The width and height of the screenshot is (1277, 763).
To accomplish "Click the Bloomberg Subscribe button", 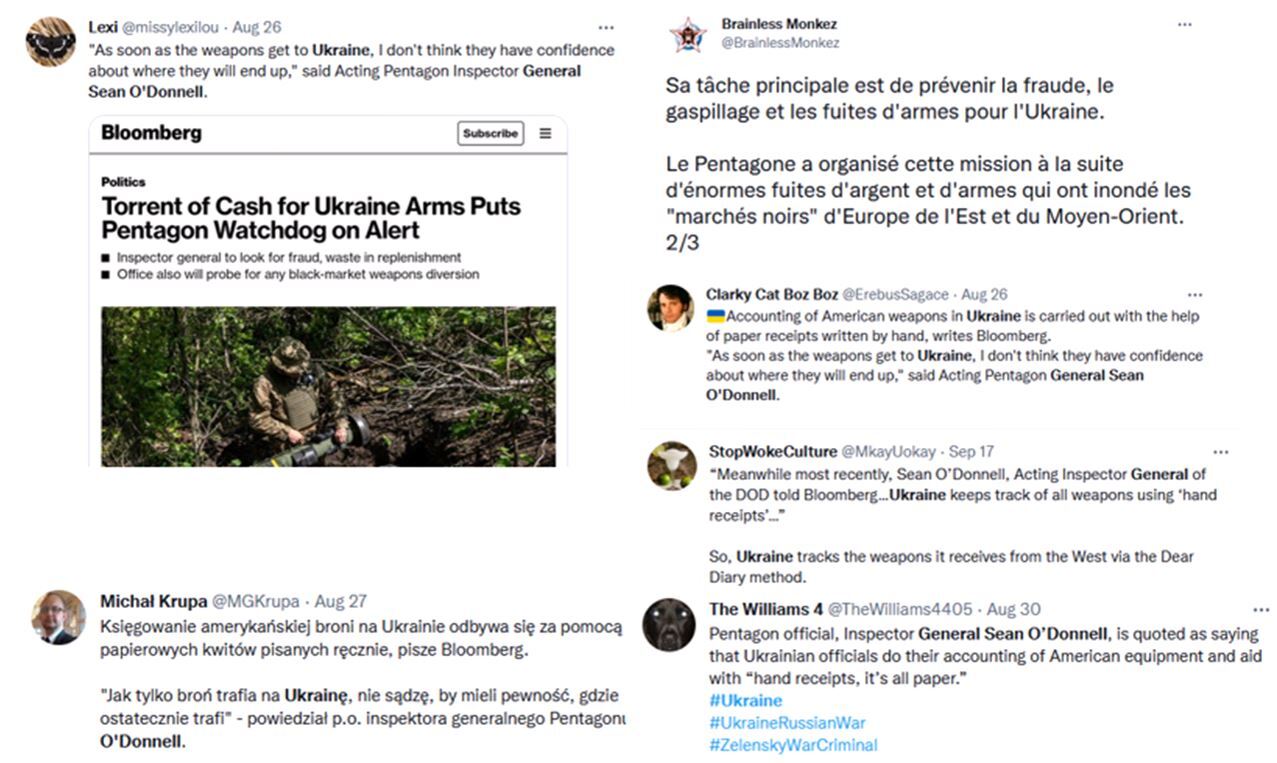I will pyautogui.click(x=490, y=133).
